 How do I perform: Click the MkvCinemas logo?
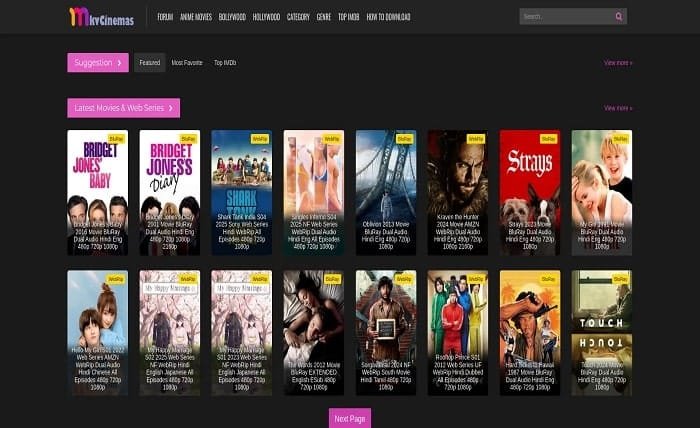[x=101, y=17]
